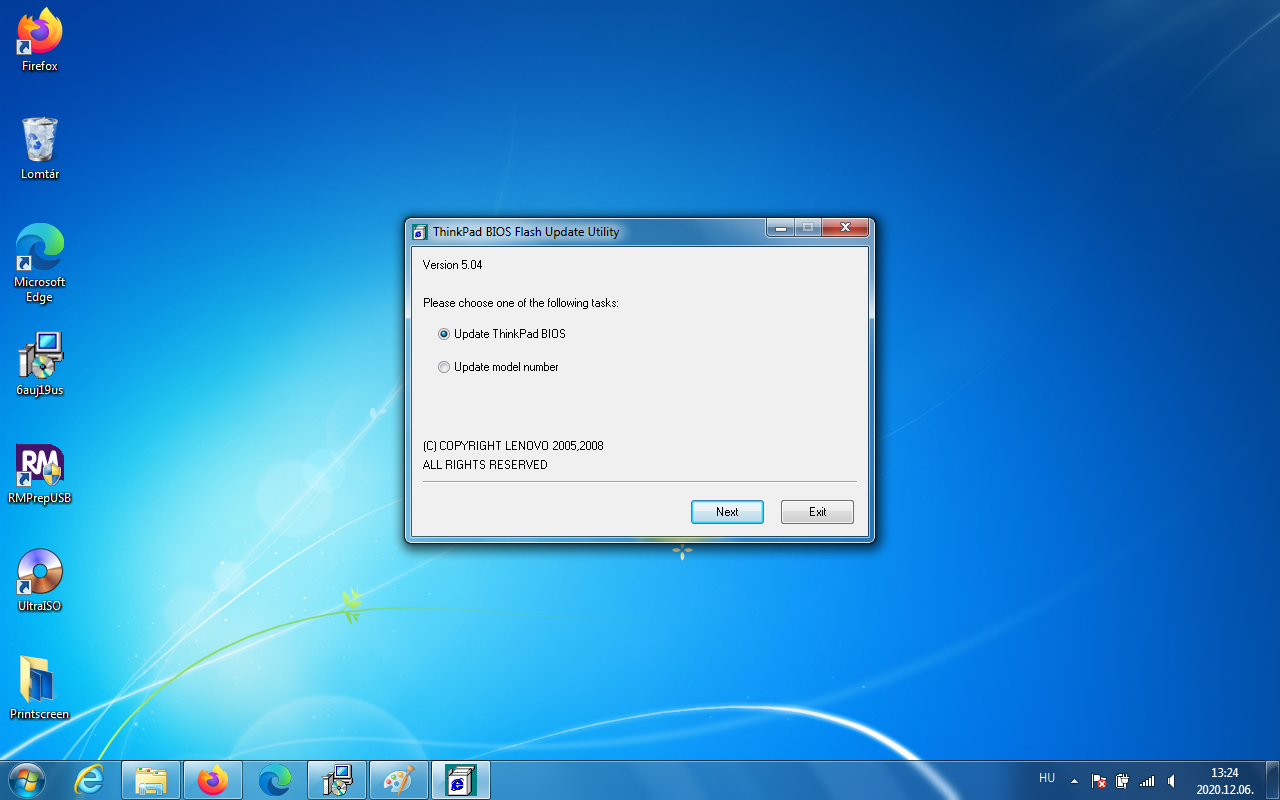1280x800 pixels.
Task: Click the Version 5.04 text
Action: (x=453, y=265)
